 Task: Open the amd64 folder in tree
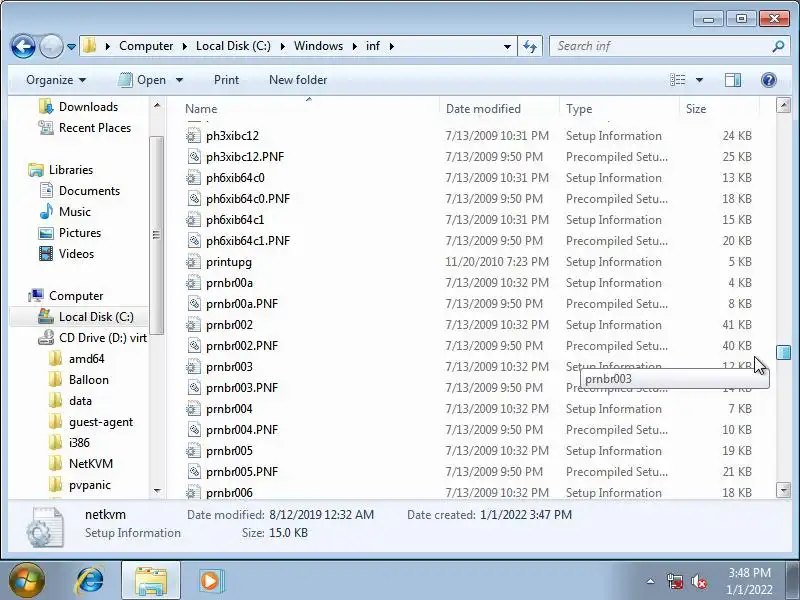point(86,359)
